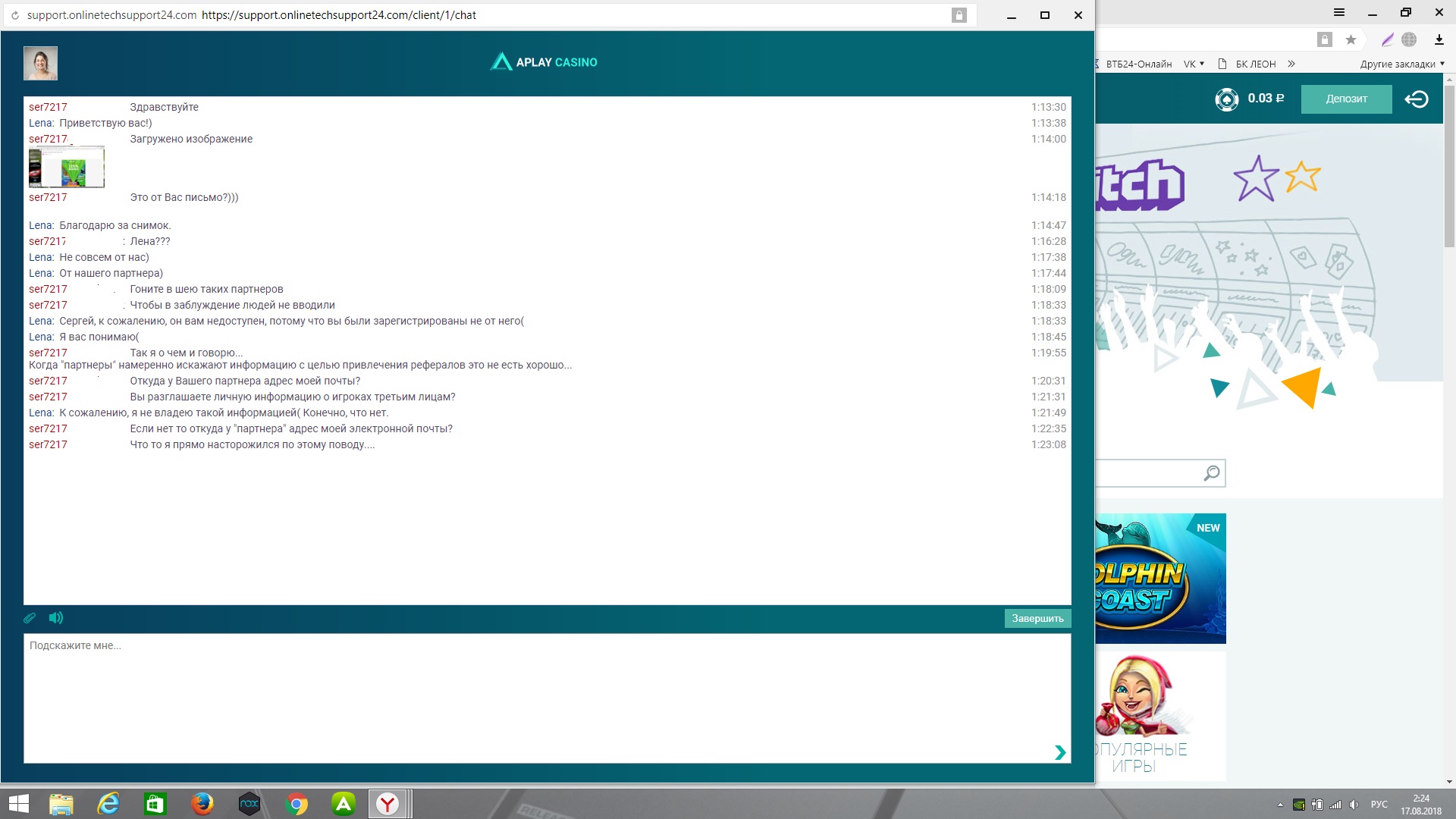This screenshot has width=1456, height=819.
Task: Click the logout arrow icon
Action: click(1416, 99)
